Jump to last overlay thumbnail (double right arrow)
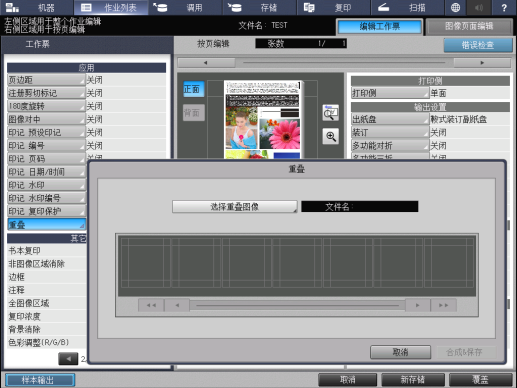The height and width of the screenshot is (388, 517). (443, 305)
